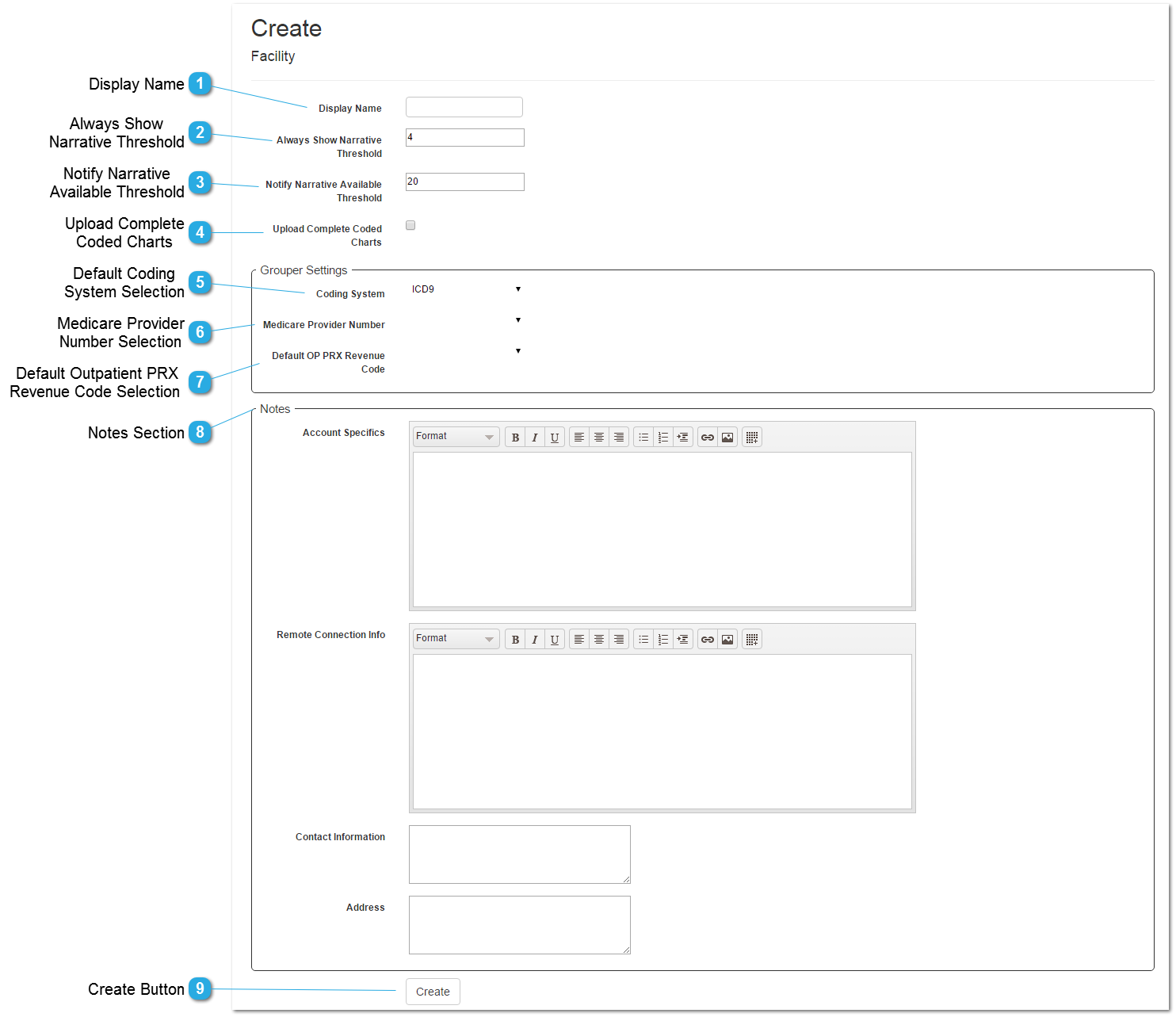
Task: Align right in Account Specifics editor
Action: click(619, 438)
